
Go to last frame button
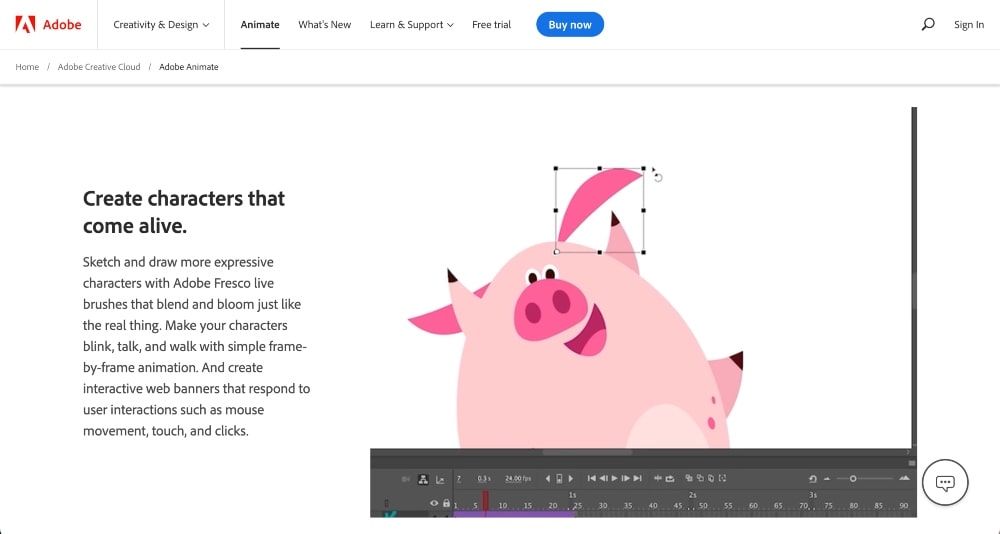click(x=638, y=478)
